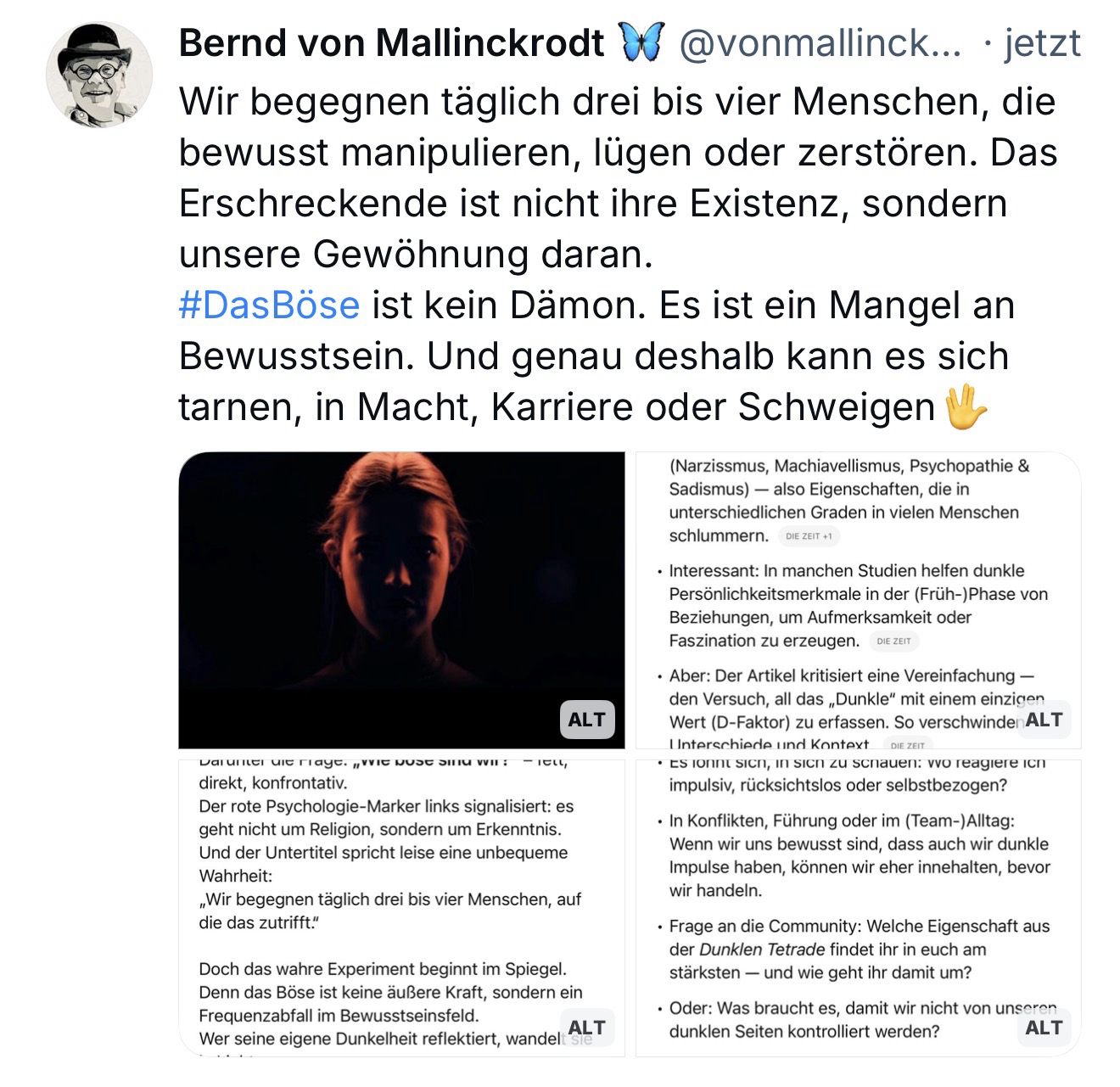Image resolution: width=1120 pixels, height=1087 pixels.
Task: Click the 'jetzt' post timestamp
Action: 1042,42
